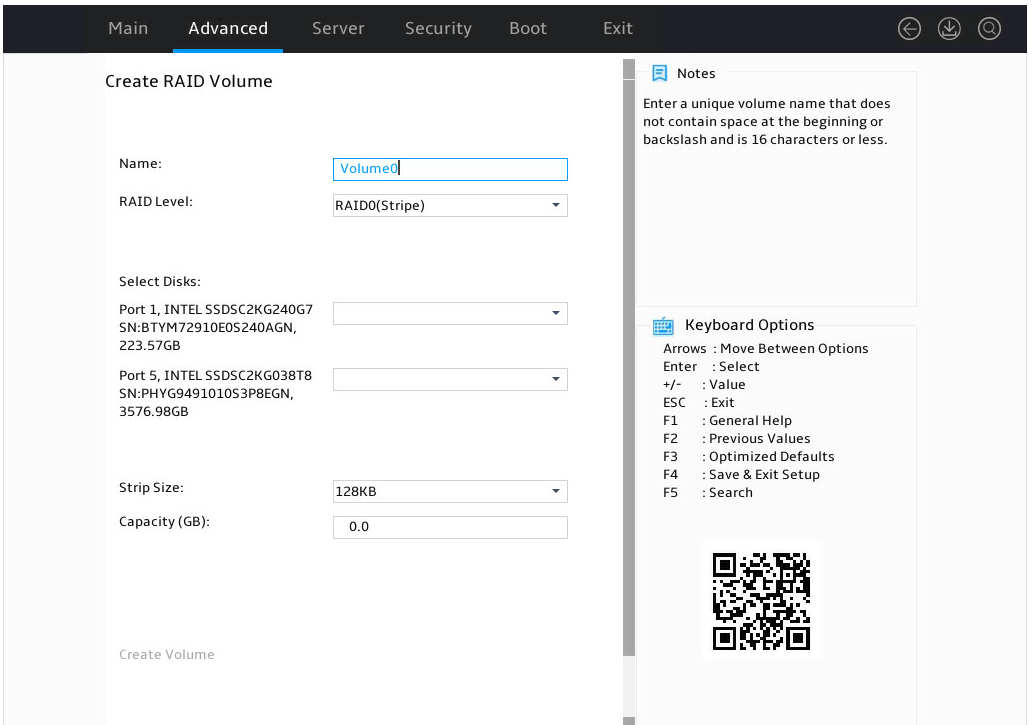Click the Port 5, INTEL SSDSC2KG038T8 label

click(x=215, y=393)
